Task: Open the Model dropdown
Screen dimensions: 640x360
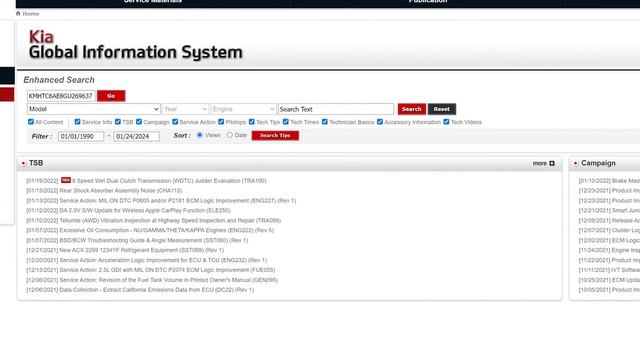Action: 93,109
